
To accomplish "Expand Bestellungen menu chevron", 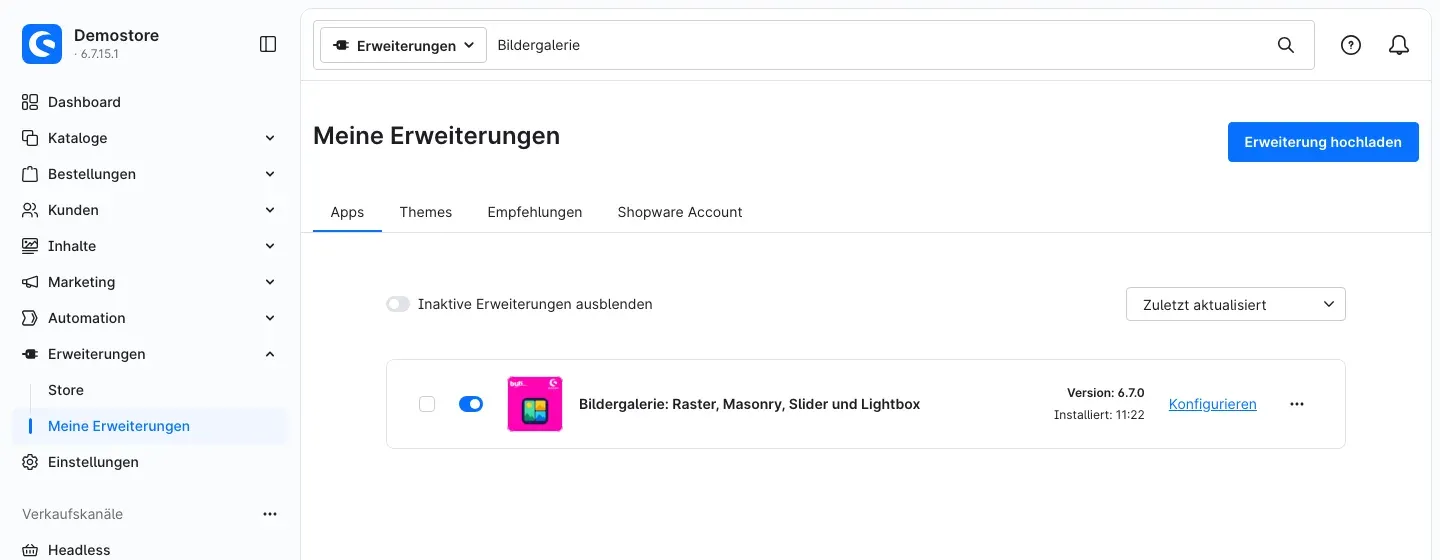I will click(270, 174).
